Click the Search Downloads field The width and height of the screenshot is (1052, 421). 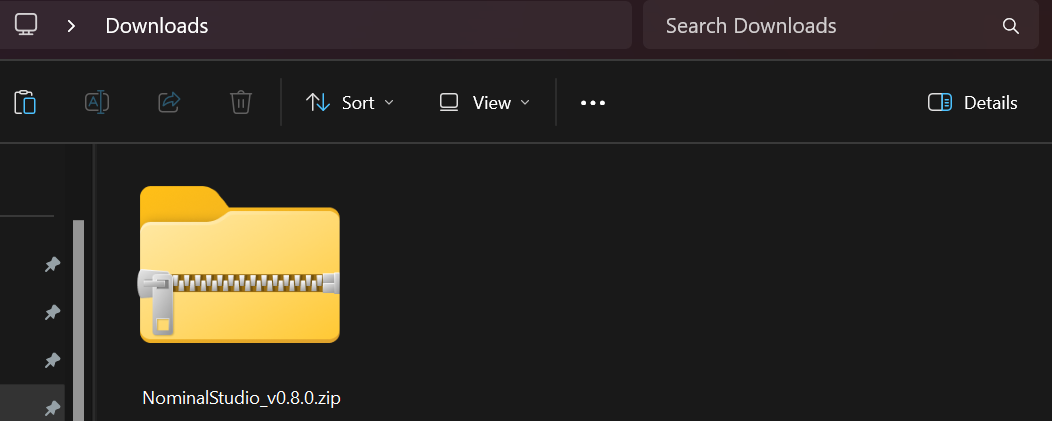(x=841, y=26)
